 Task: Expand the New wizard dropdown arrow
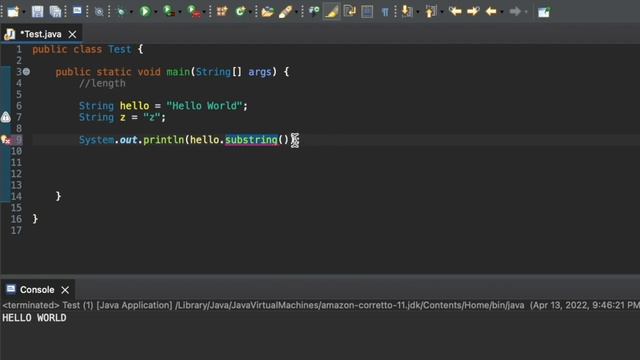coord(24,12)
